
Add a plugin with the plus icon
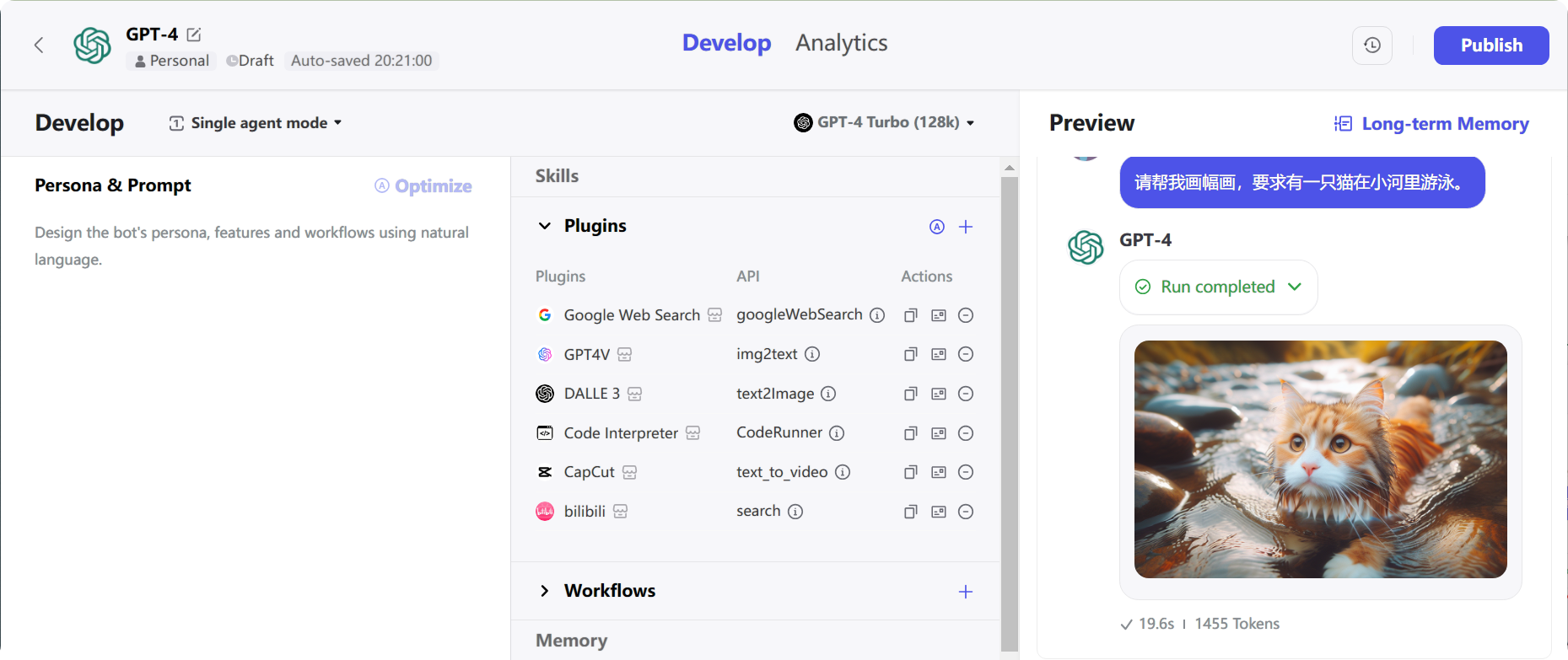tap(966, 227)
